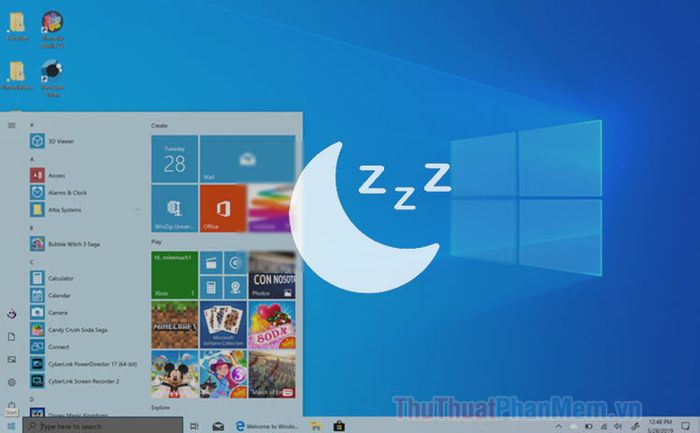Open the Mail live tile
Image resolution: width=700 pixels, height=433 pixels.
pyautogui.click(x=248, y=159)
